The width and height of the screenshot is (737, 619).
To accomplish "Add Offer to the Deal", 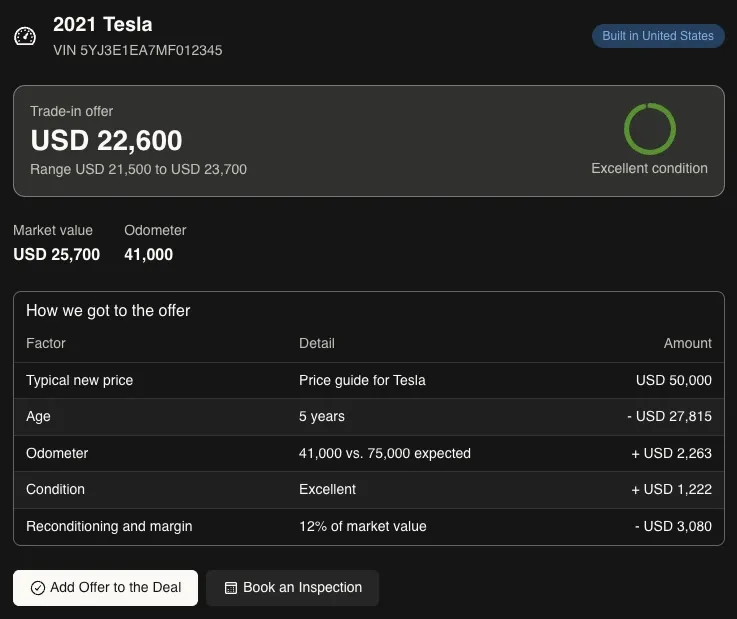I will (105, 588).
